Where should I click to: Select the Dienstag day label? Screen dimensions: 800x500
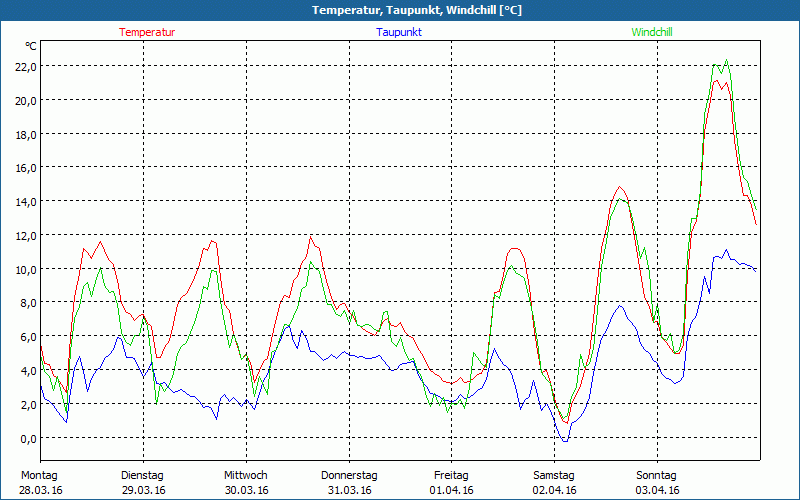coord(142,475)
